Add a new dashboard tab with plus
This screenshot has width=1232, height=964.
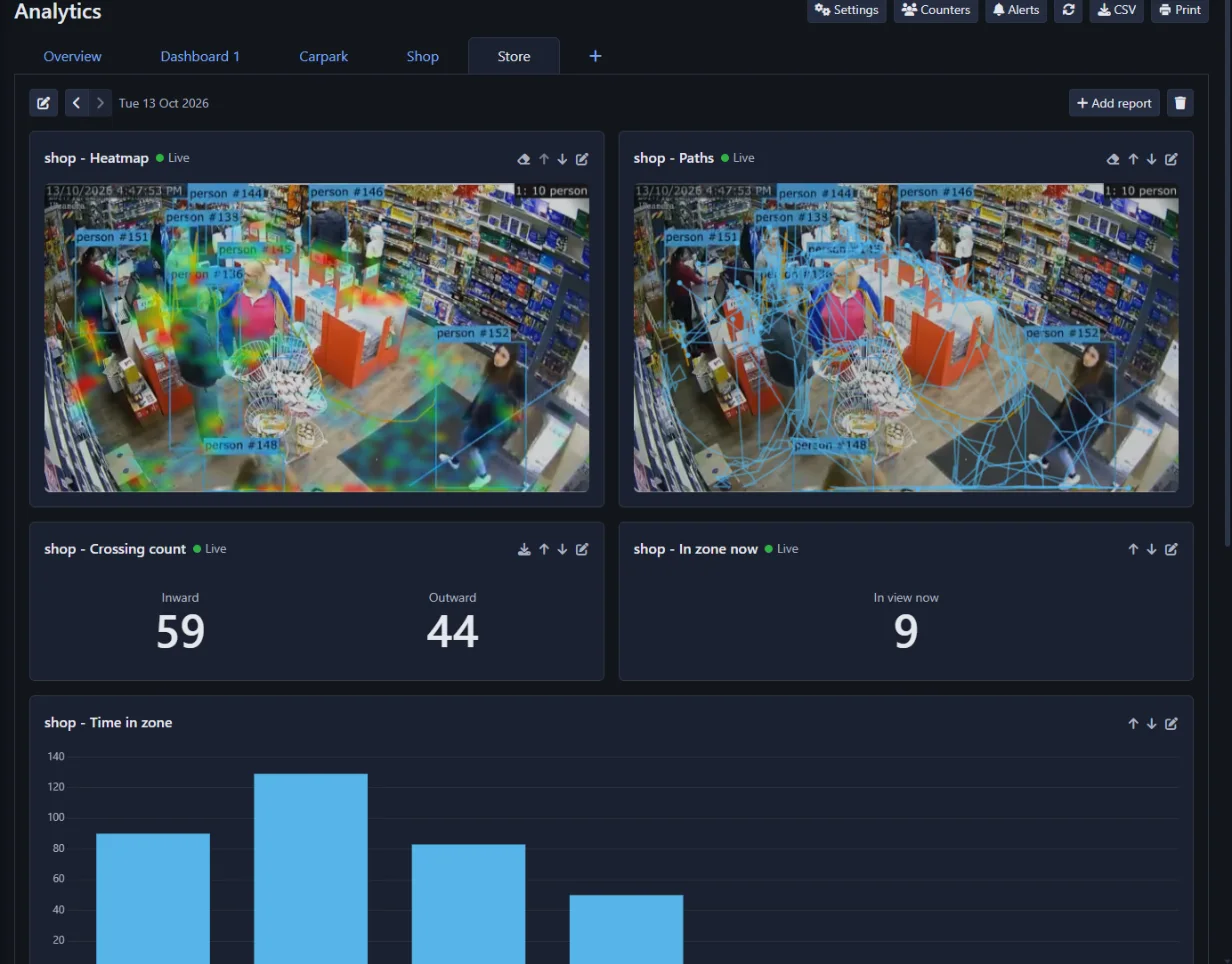coord(595,56)
